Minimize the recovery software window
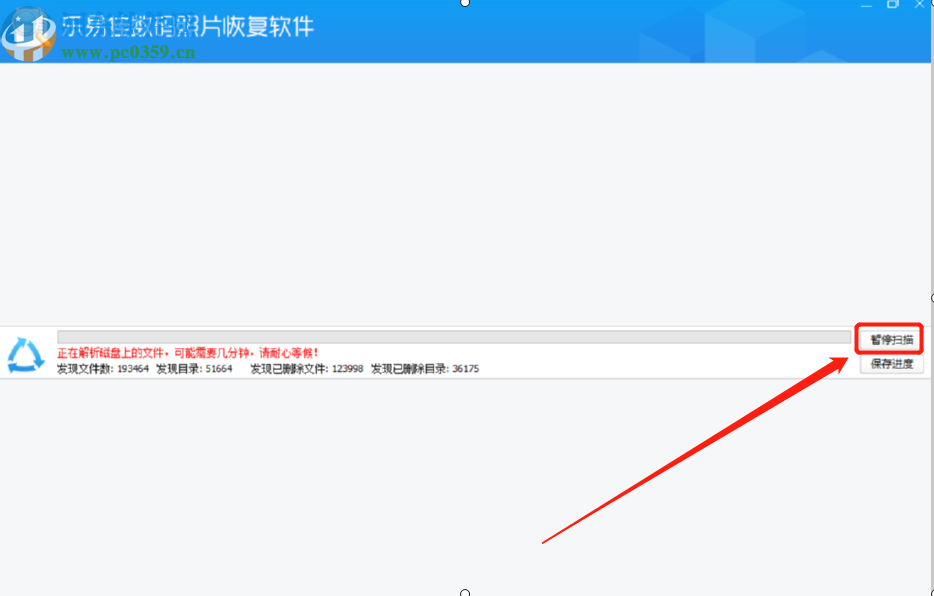This screenshot has height=596, width=934. pyautogui.click(x=866, y=5)
